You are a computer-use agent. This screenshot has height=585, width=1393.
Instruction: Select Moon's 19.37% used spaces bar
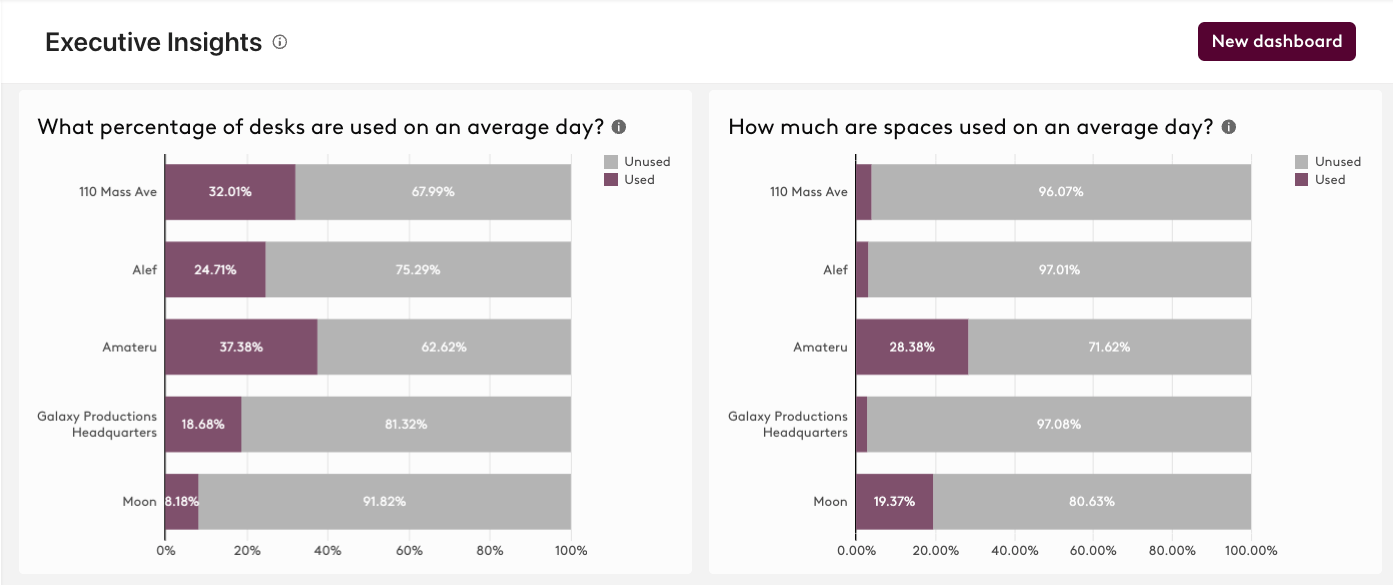coord(894,501)
